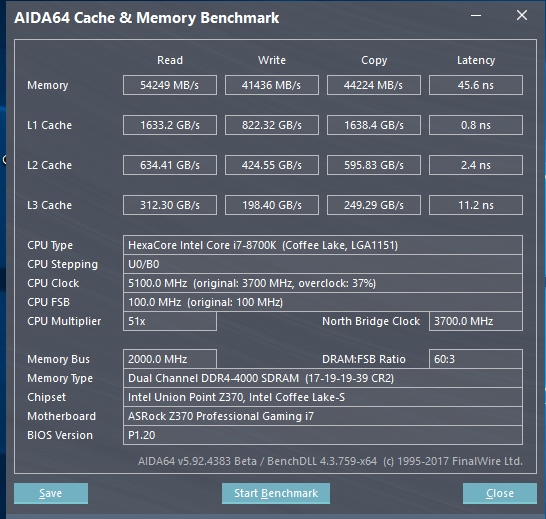Select the L3 Cache Latency 11.2 ns box
The width and height of the screenshot is (546, 519).
476,205
